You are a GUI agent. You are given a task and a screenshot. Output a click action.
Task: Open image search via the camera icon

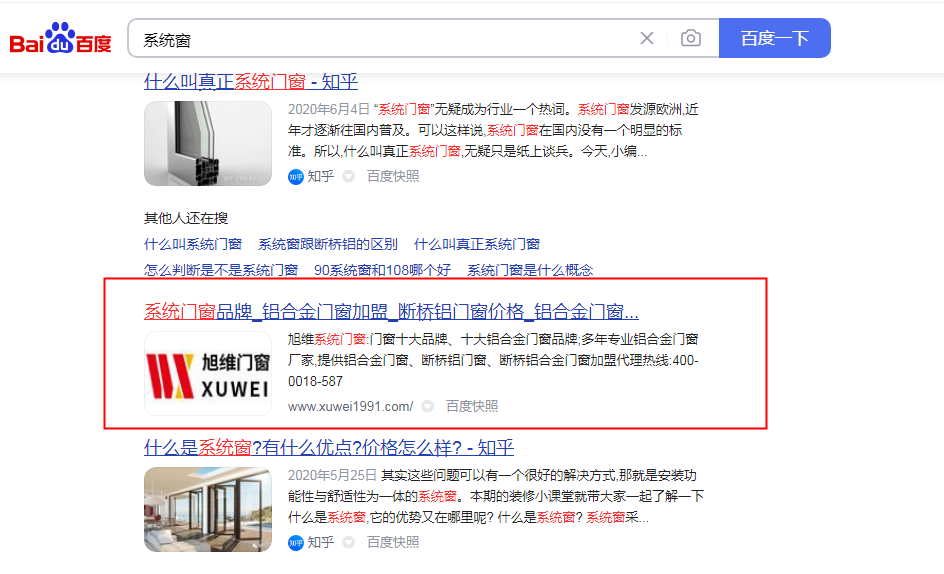pos(690,39)
